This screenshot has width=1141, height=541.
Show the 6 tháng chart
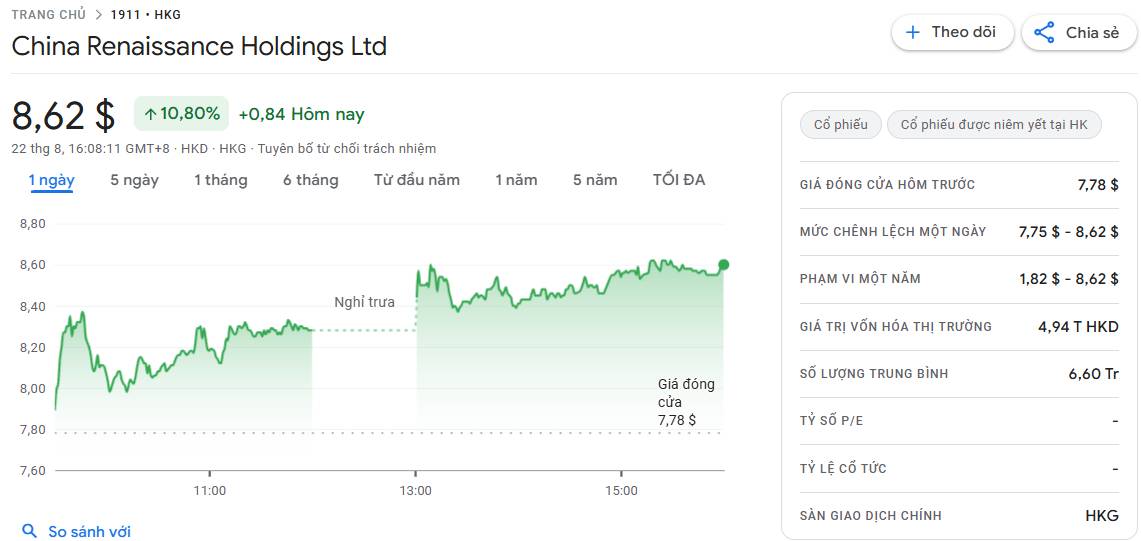point(311,180)
